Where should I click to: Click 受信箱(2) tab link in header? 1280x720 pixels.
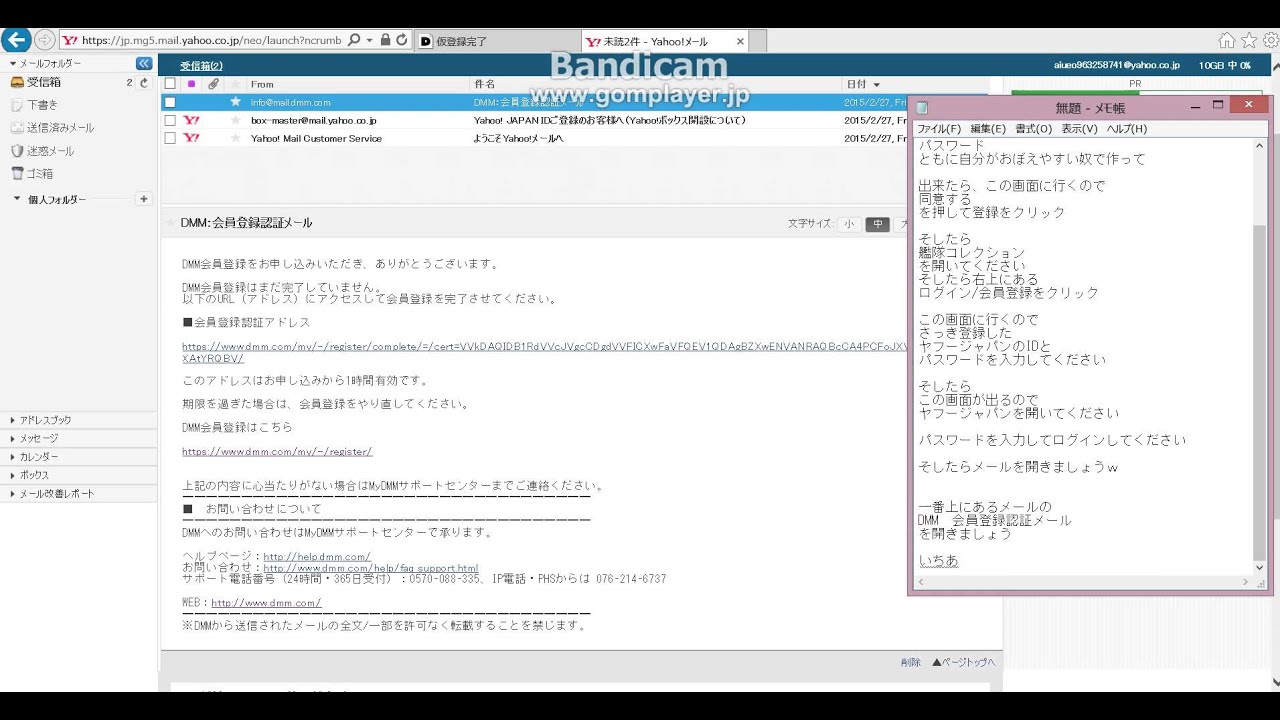point(201,65)
